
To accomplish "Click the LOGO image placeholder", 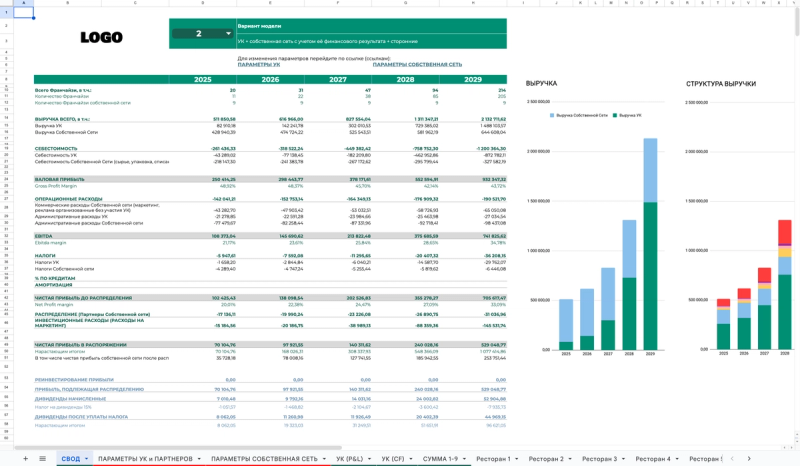I will click(x=102, y=37).
